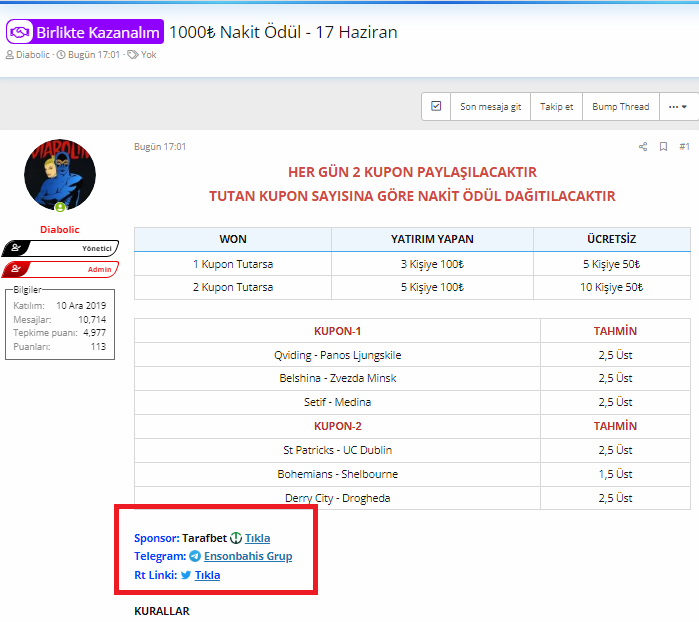Click the Tarafbet sponsor logo icon
Image resolution: width=699 pixels, height=622 pixels.
pos(236,538)
